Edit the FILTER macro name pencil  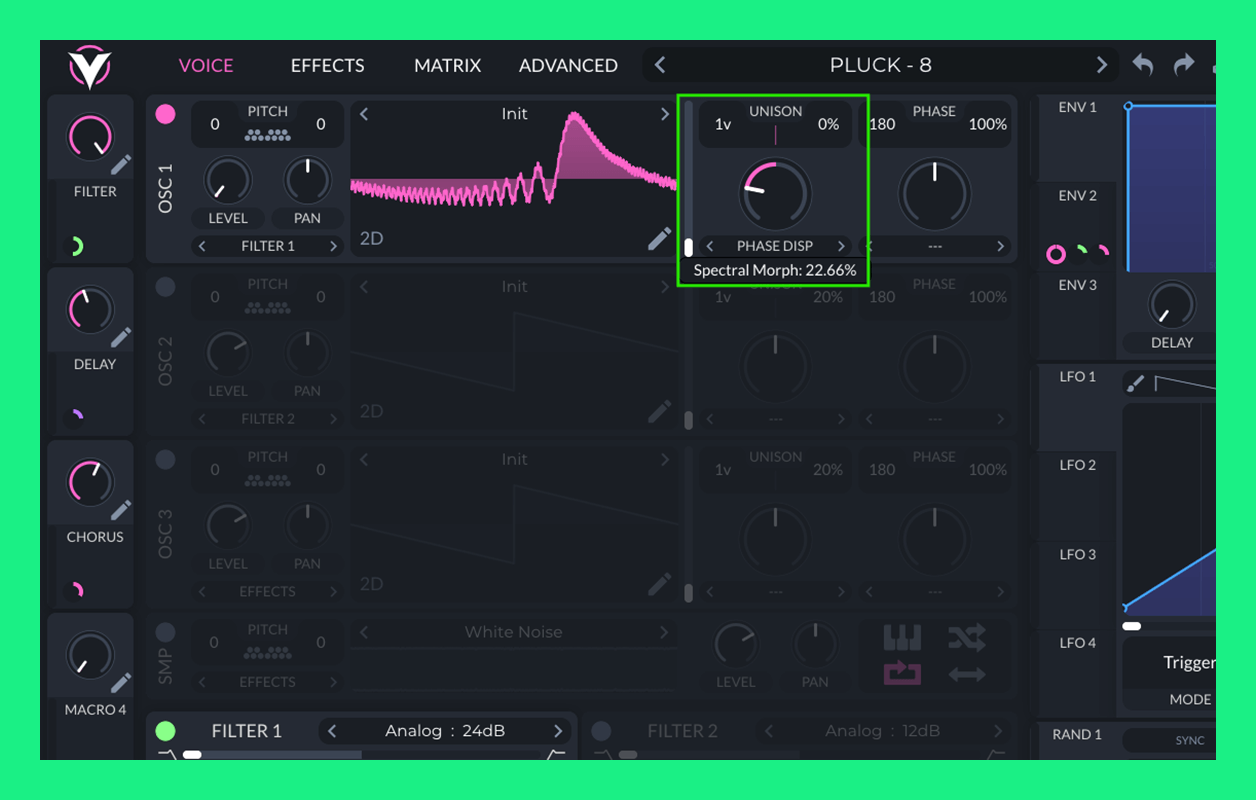(x=121, y=165)
